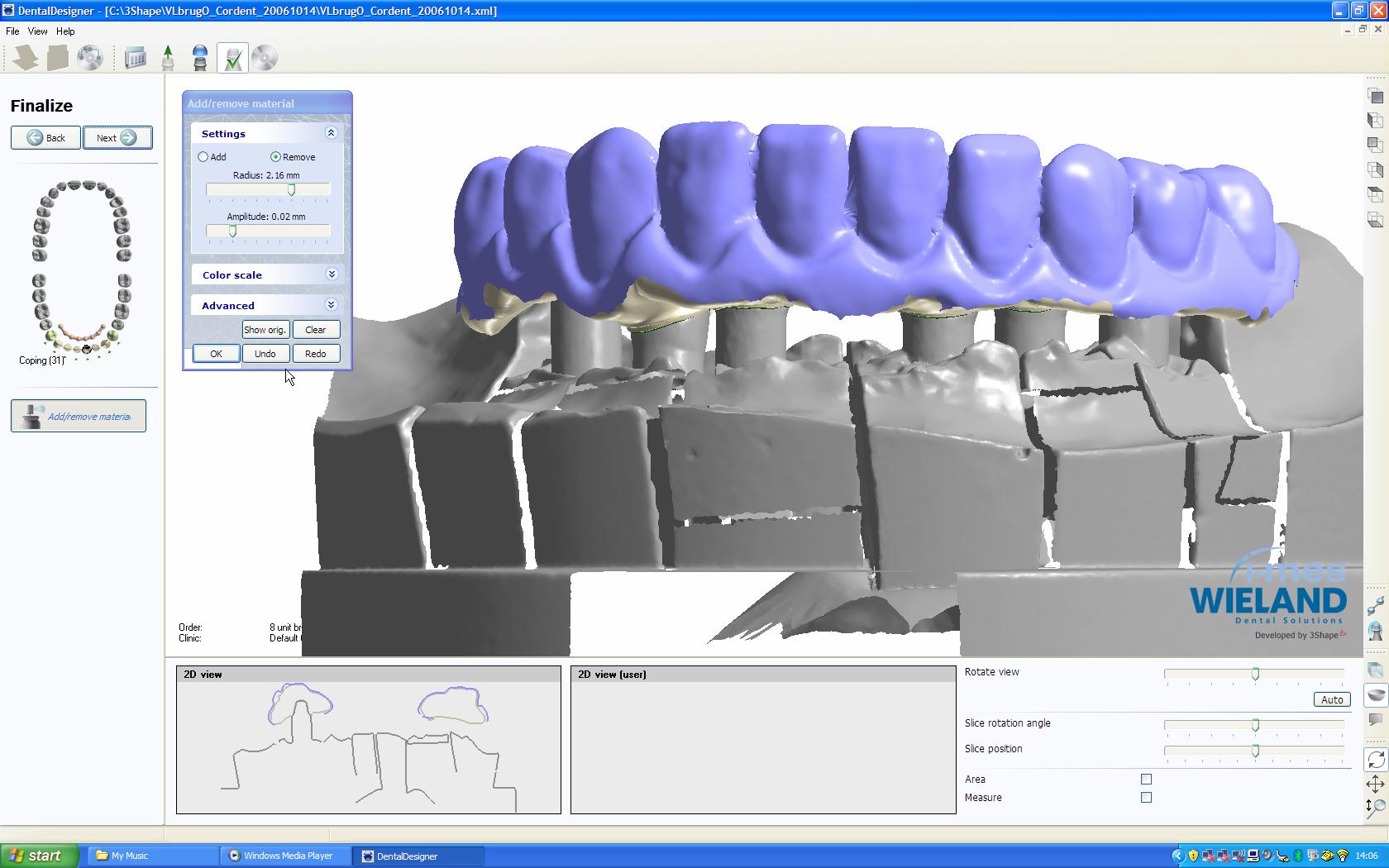Open the File menu
The width and height of the screenshot is (1389, 868).
click(x=12, y=31)
